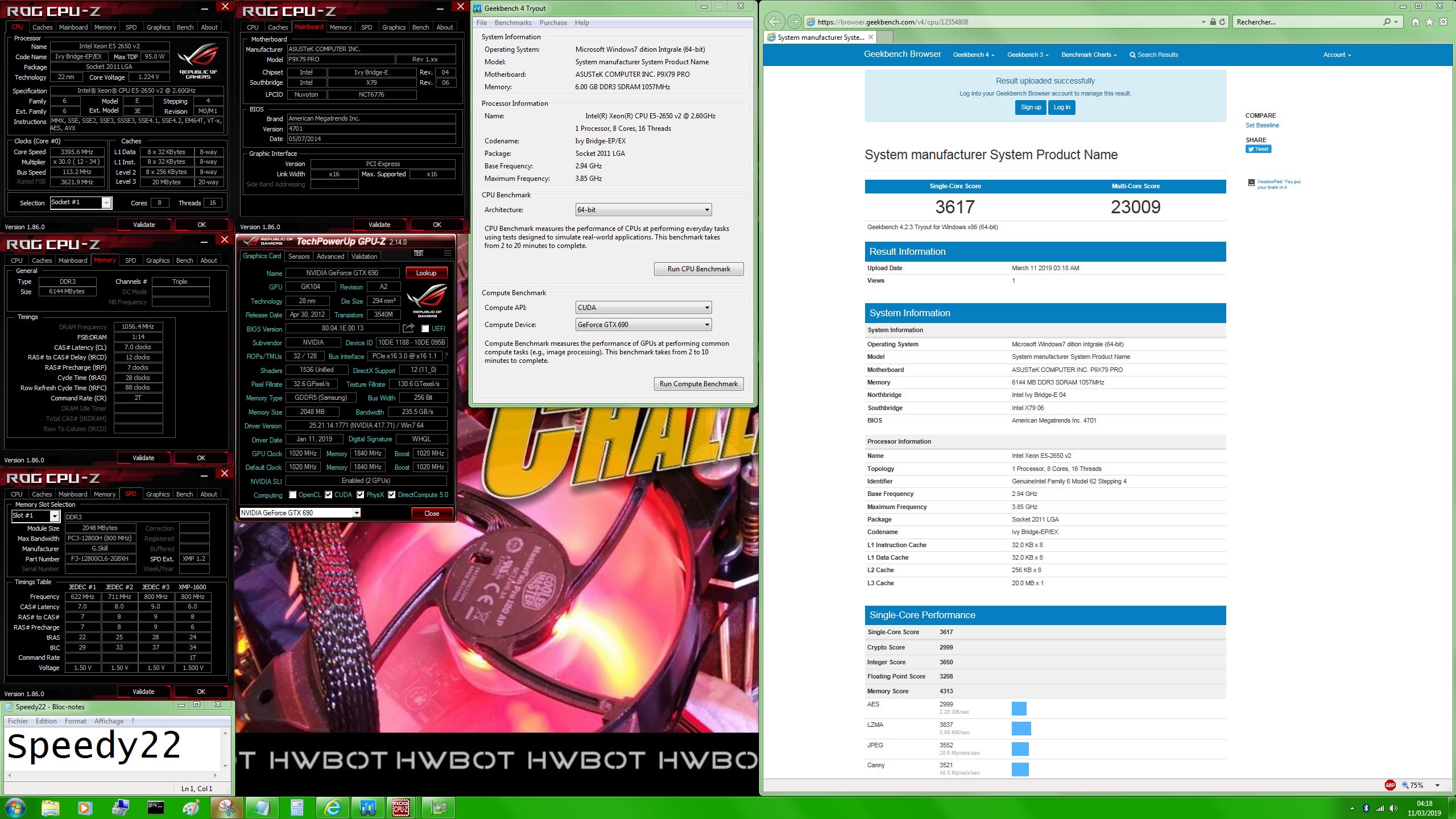Open the Purchase menu in Geekbench 4

pos(553,23)
